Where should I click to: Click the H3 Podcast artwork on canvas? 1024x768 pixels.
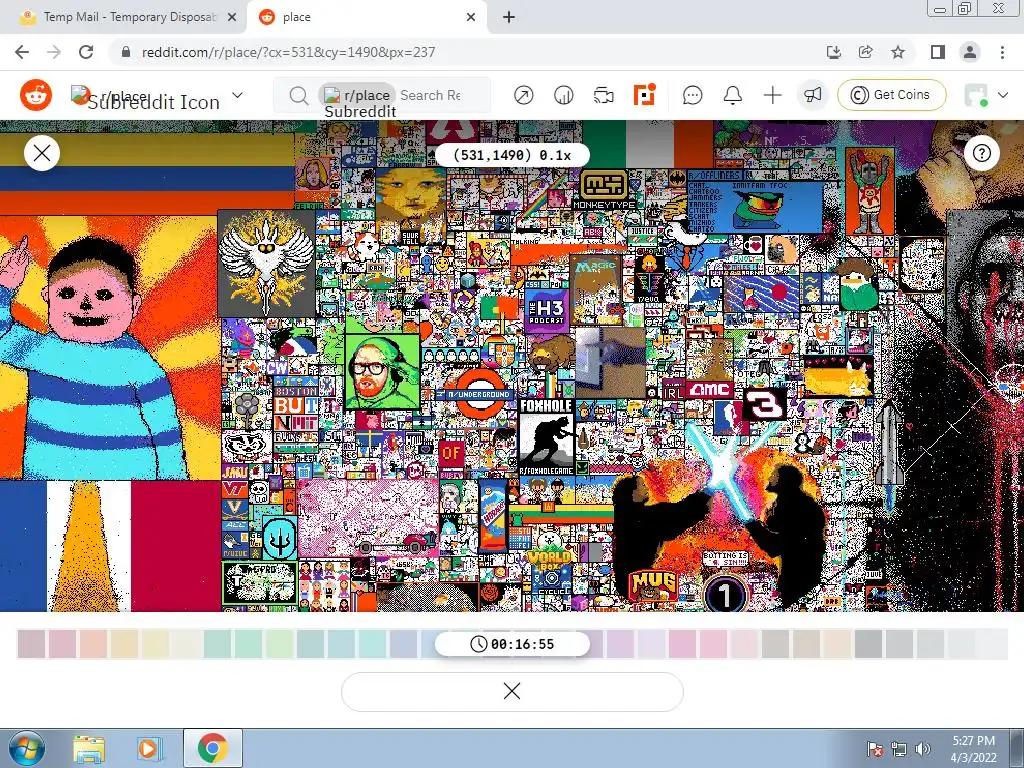546,309
